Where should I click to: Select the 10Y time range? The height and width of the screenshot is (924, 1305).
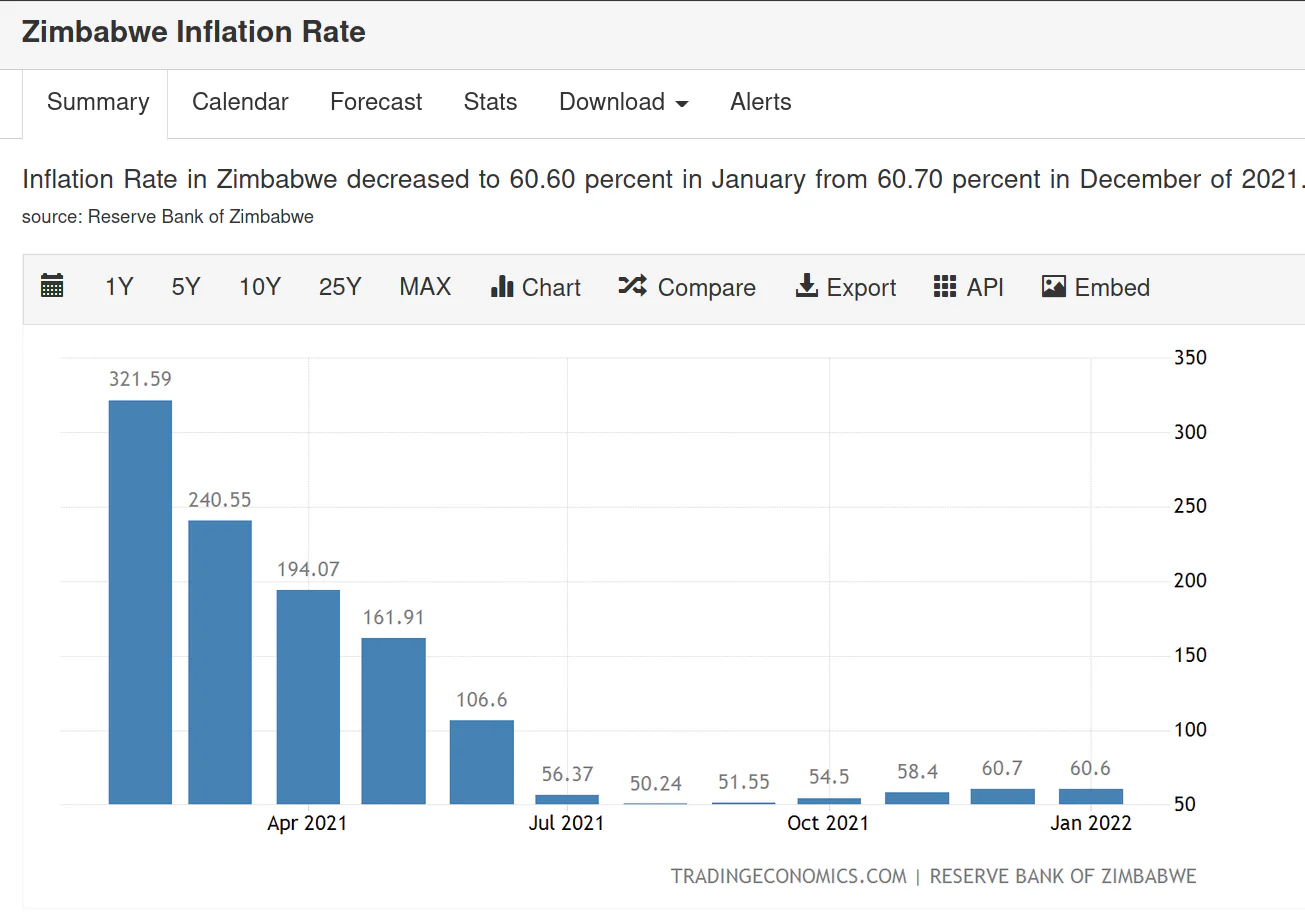click(x=260, y=287)
